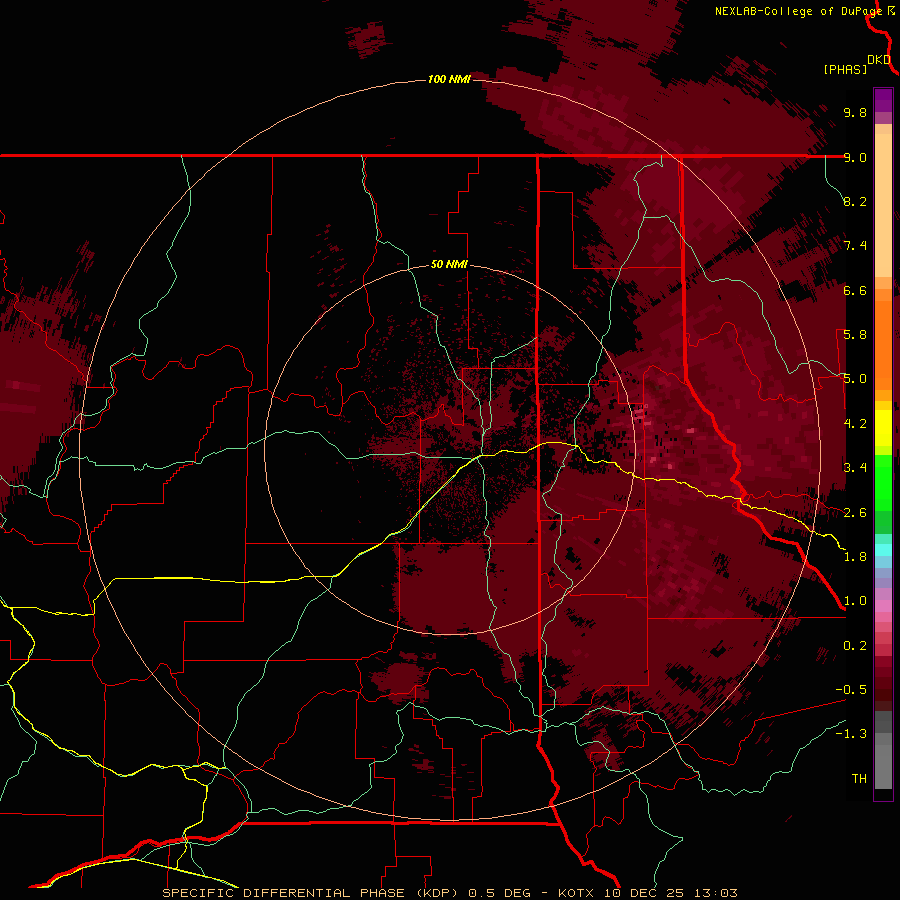Pick the bright green segment of the color bar
The width and height of the screenshot is (900, 900).
point(883,483)
